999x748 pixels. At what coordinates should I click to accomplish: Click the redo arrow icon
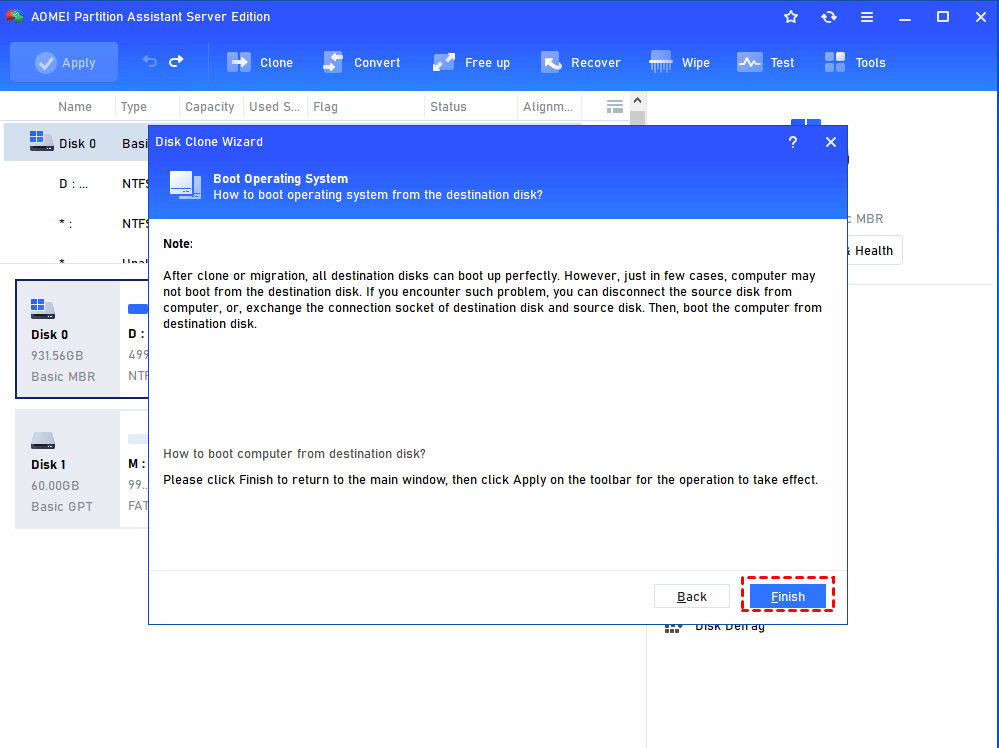point(176,62)
